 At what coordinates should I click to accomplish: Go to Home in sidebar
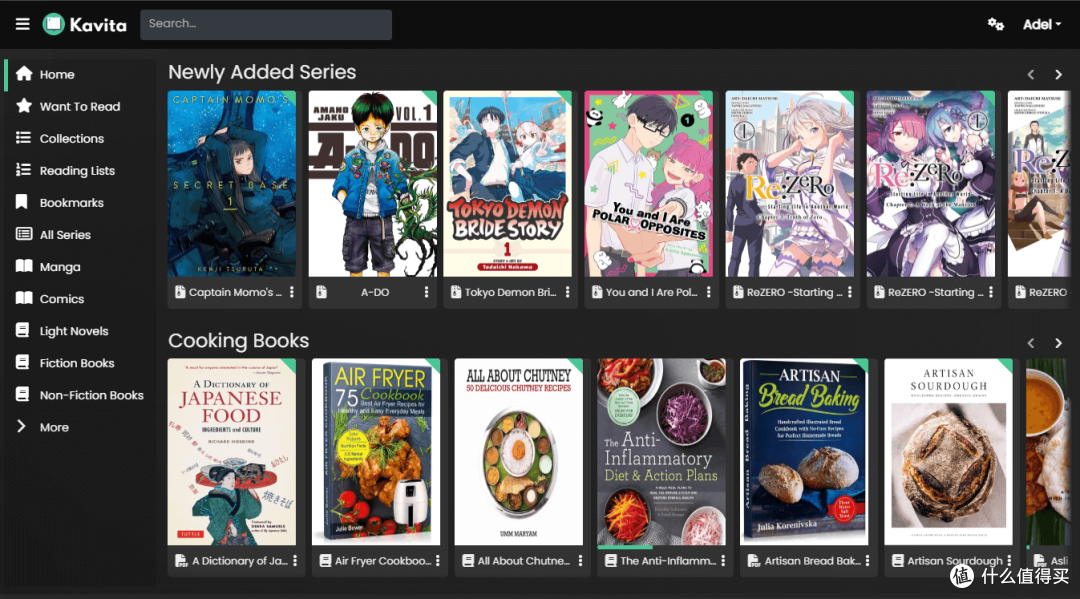point(80,74)
